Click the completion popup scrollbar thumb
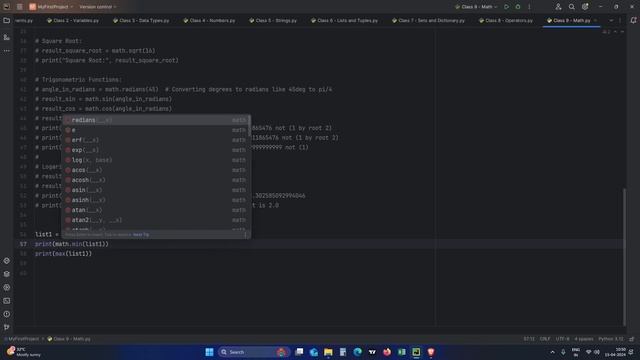Viewport: 640px width, 360px height. click(249, 126)
